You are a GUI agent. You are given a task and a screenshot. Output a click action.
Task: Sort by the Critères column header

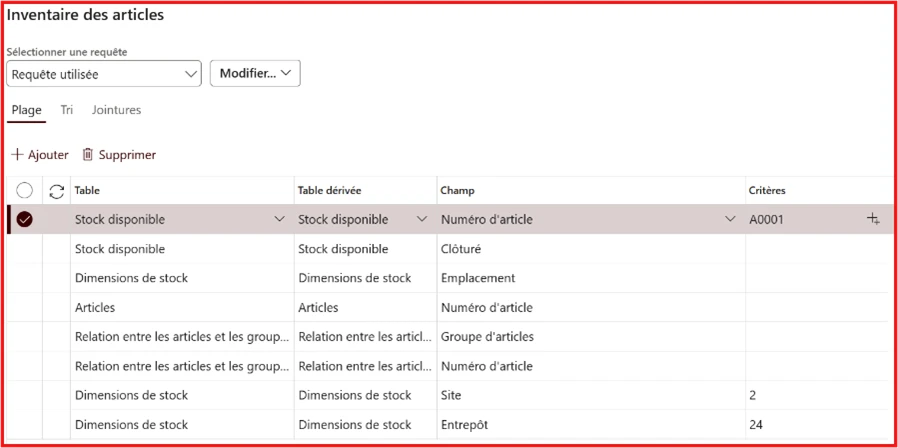pos(767,190)
